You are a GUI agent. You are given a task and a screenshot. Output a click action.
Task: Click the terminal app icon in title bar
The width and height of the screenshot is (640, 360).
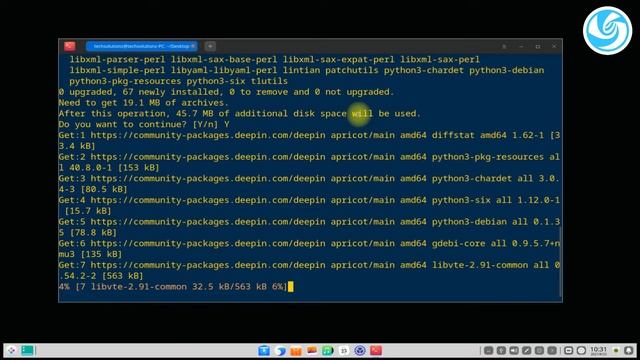(x=70, y=46)
